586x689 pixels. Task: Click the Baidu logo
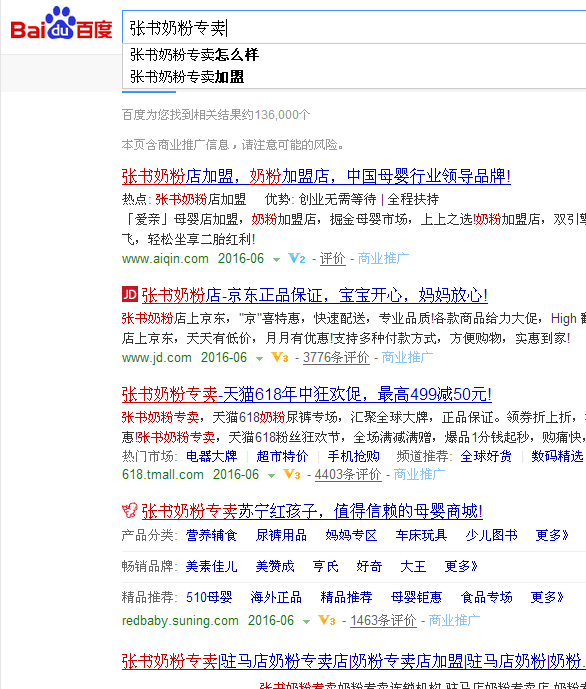click(x=61, y=23)
